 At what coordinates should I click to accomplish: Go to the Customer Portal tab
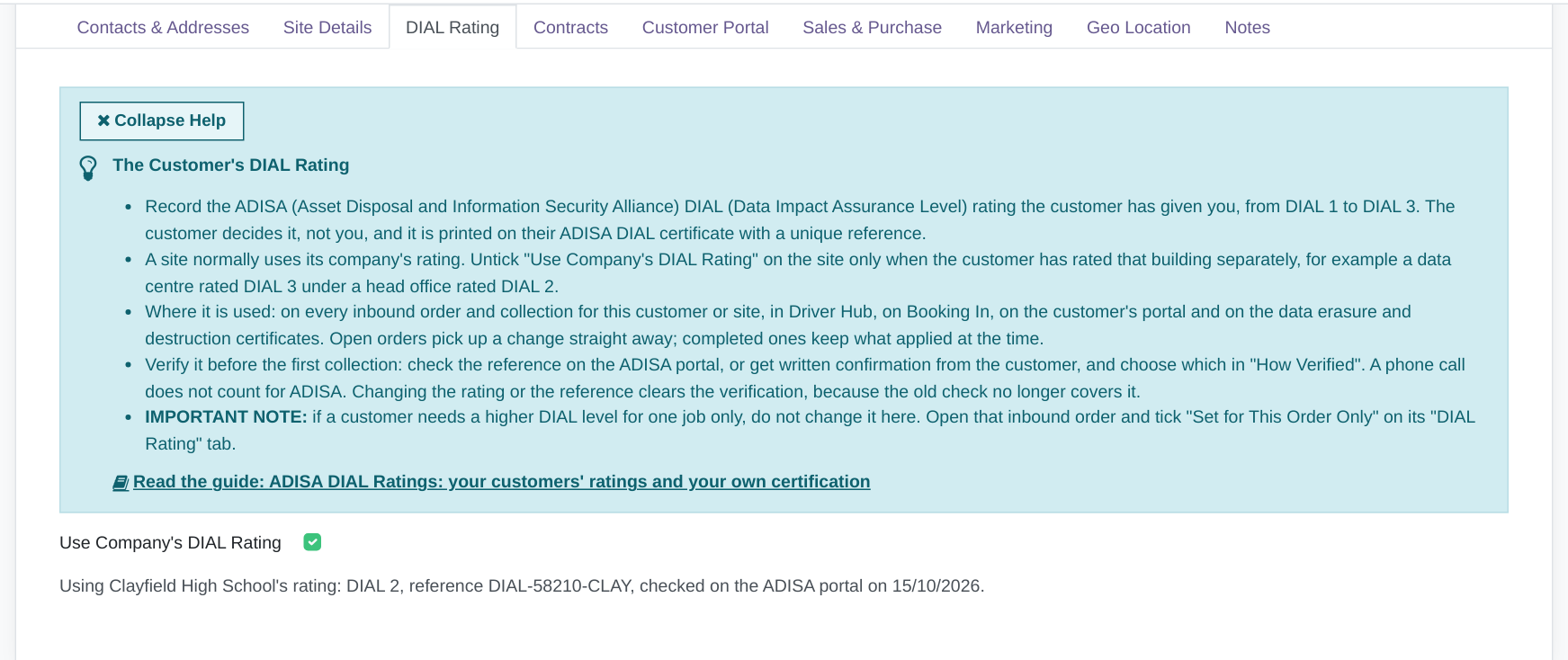tap(705, 28)
